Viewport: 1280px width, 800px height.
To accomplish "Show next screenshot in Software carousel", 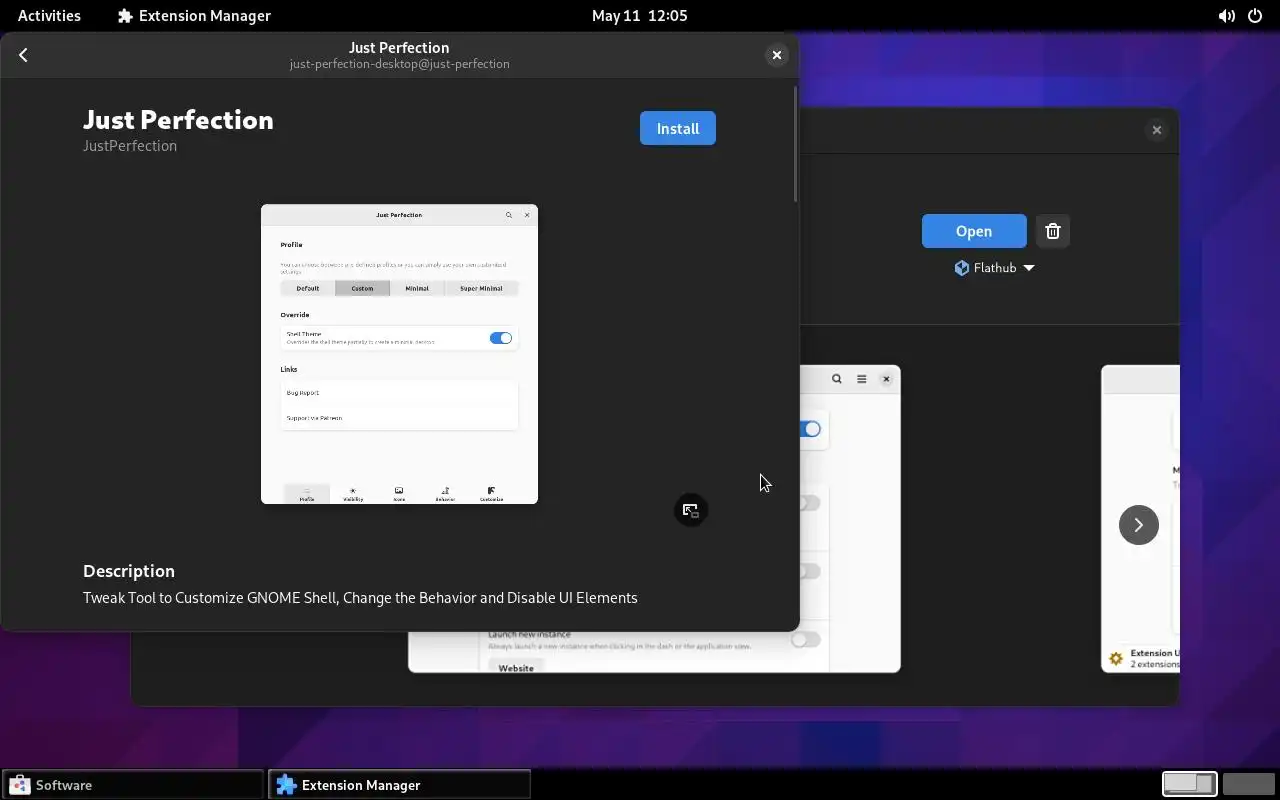I will 1138,525.
